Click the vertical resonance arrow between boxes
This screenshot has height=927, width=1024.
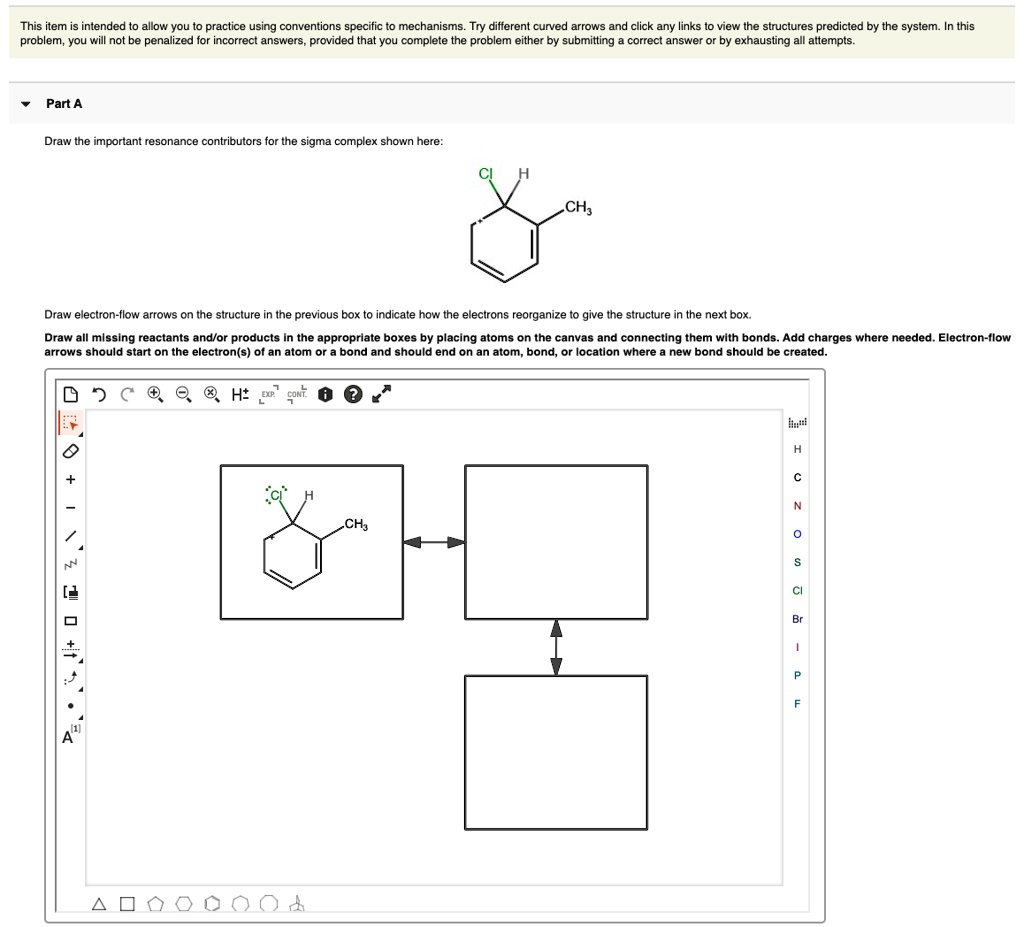(x=556, y=647)
